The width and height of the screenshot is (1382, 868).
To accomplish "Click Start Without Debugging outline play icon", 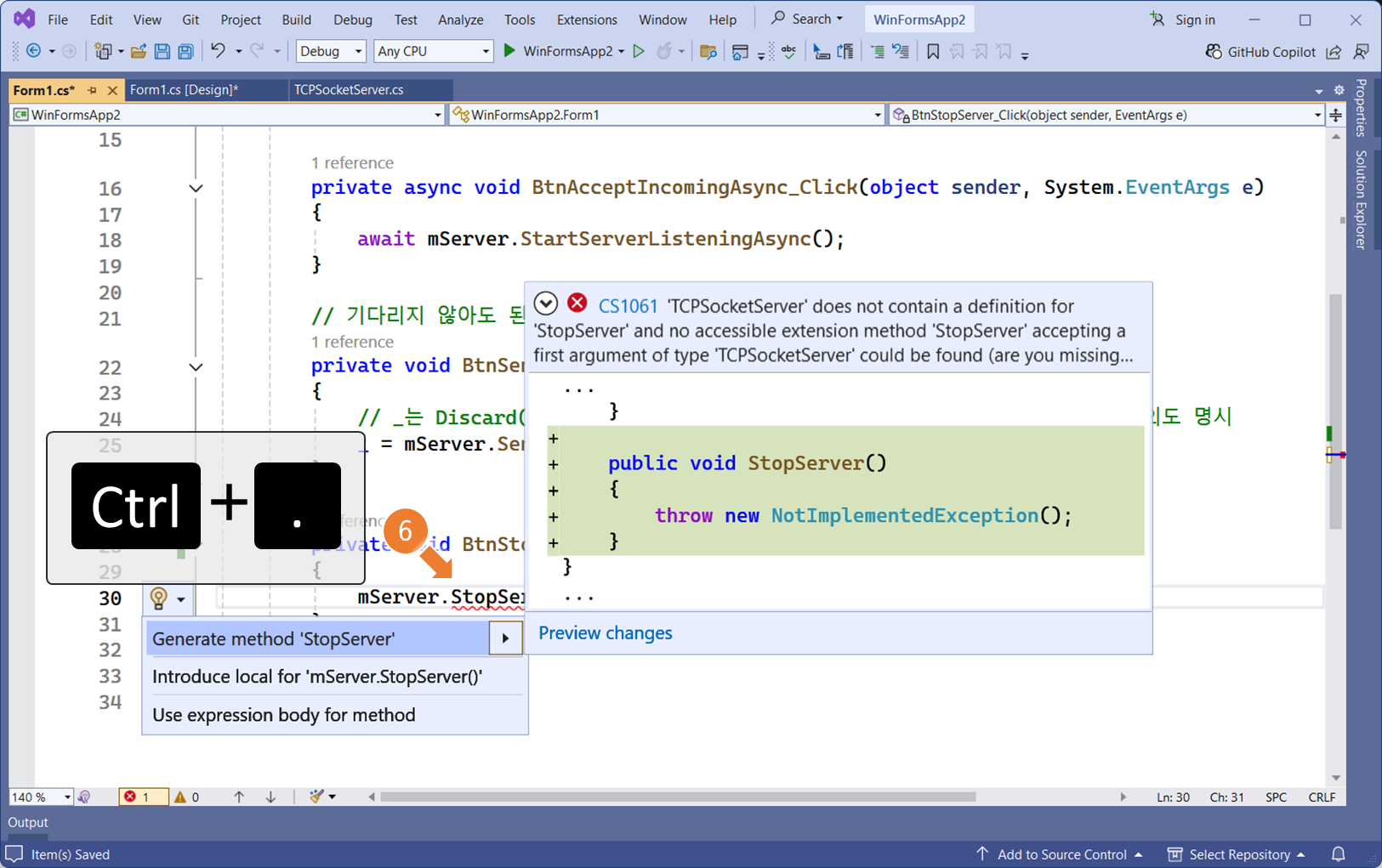I will 639,51.
